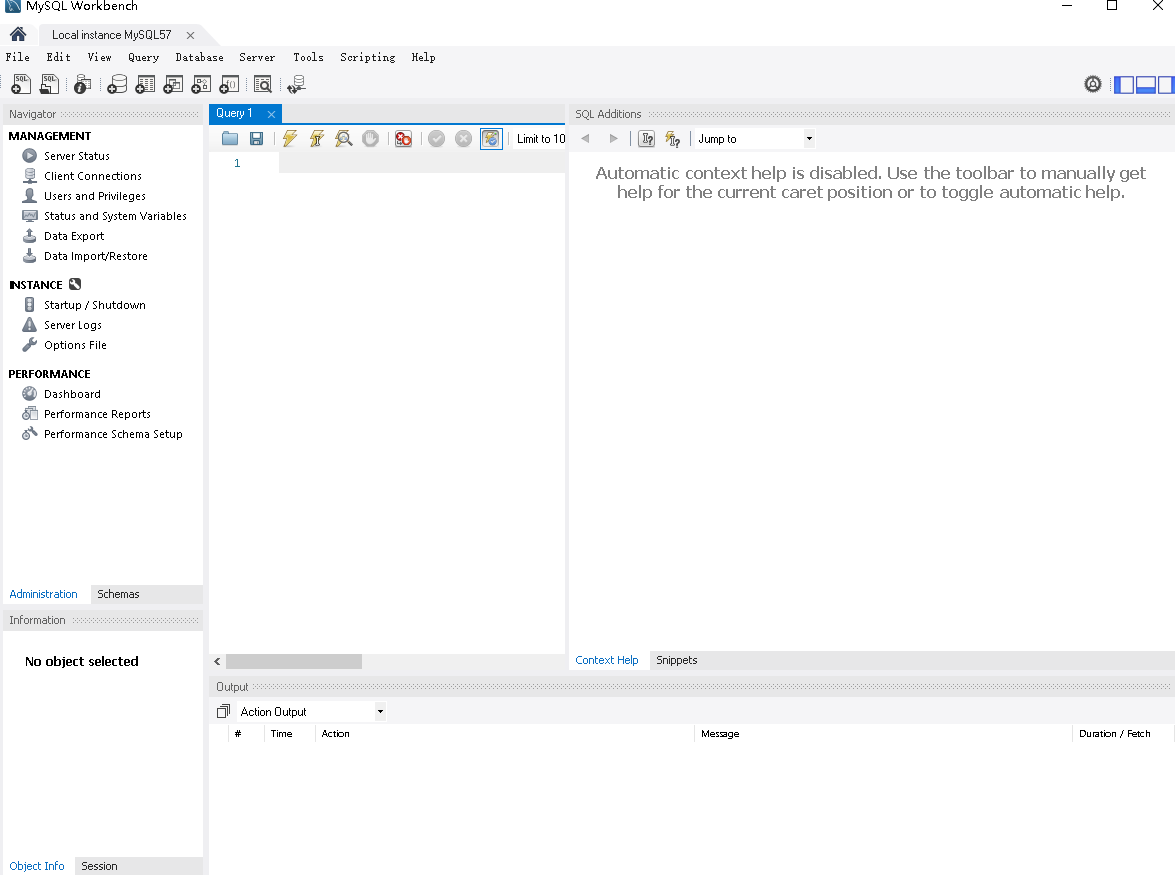Open the File menu
Screen dimensions: 1175x875
pos(17,57)
